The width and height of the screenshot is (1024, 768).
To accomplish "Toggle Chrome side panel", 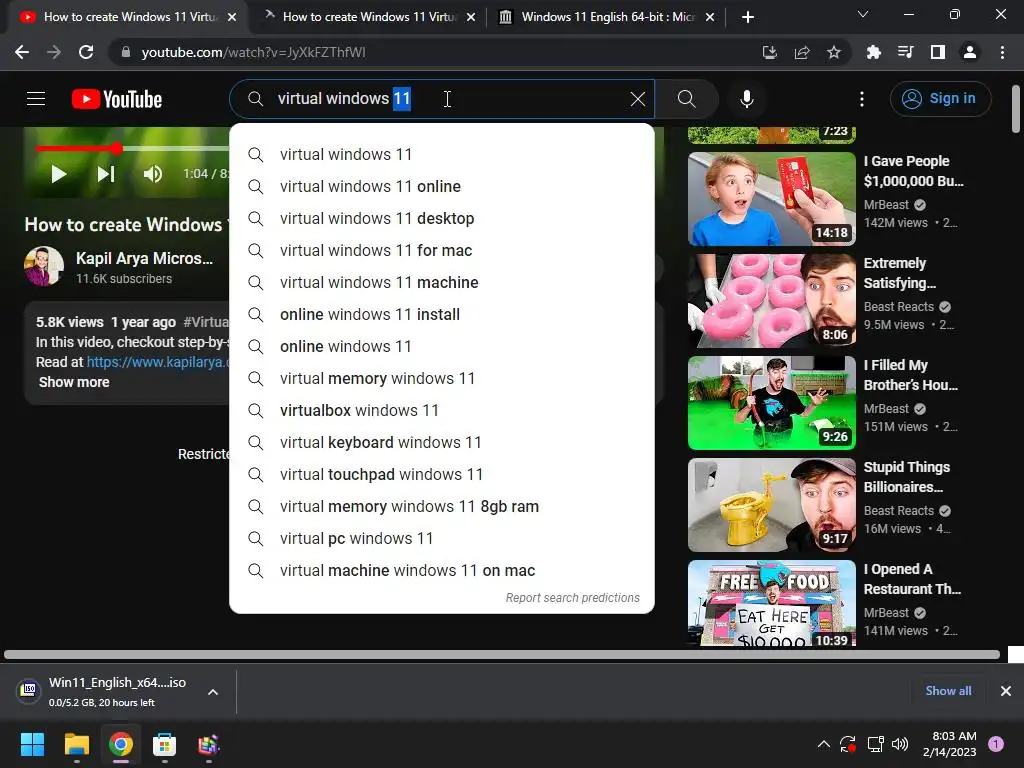I will pos(937,52).
